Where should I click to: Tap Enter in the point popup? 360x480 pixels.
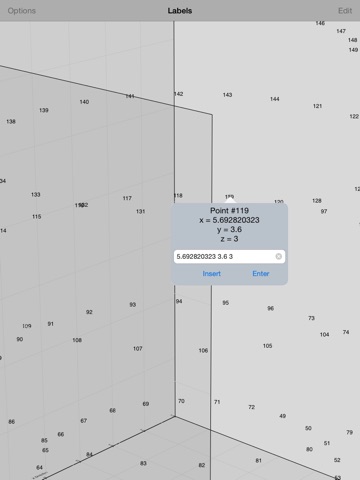(x=261, y=274)
